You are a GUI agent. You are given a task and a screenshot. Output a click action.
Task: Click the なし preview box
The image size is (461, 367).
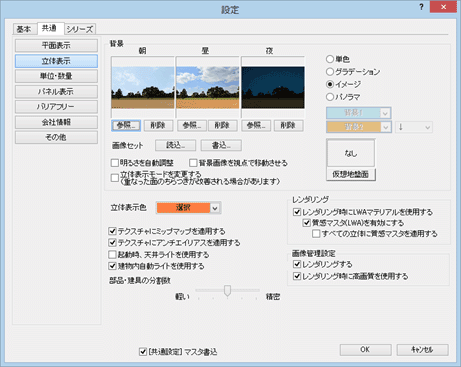[x=351, y=153]
